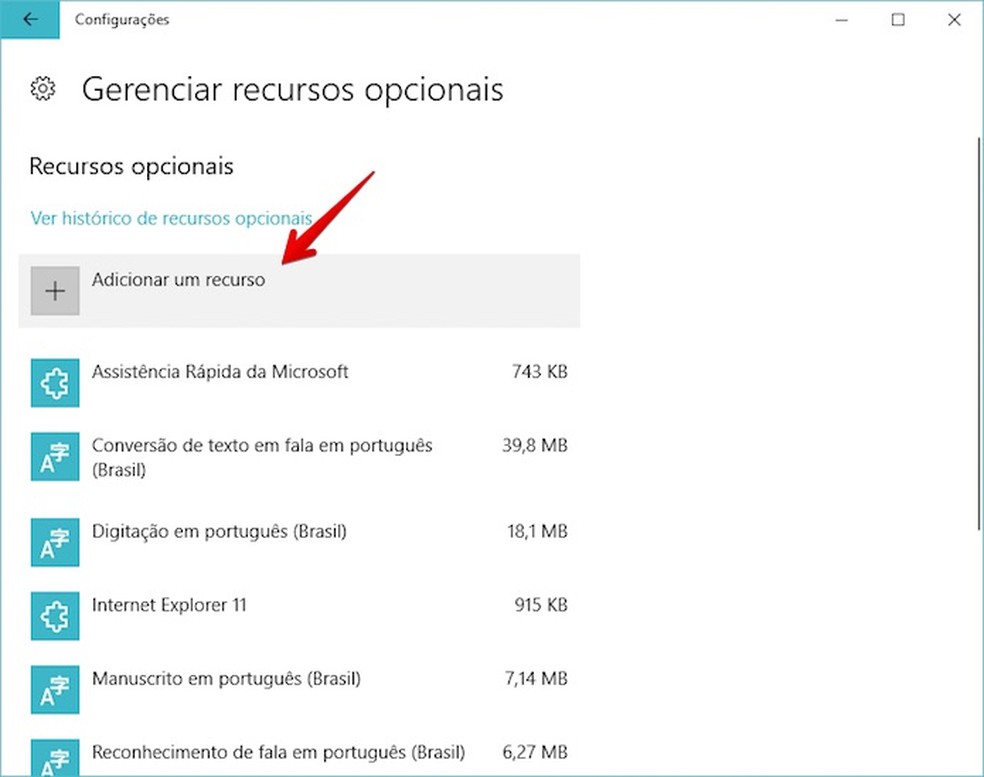Screen dimensions: 984x777
Task: Click the plus icon to add a feature
Action: pyautogui.click(x=55, y=291)
